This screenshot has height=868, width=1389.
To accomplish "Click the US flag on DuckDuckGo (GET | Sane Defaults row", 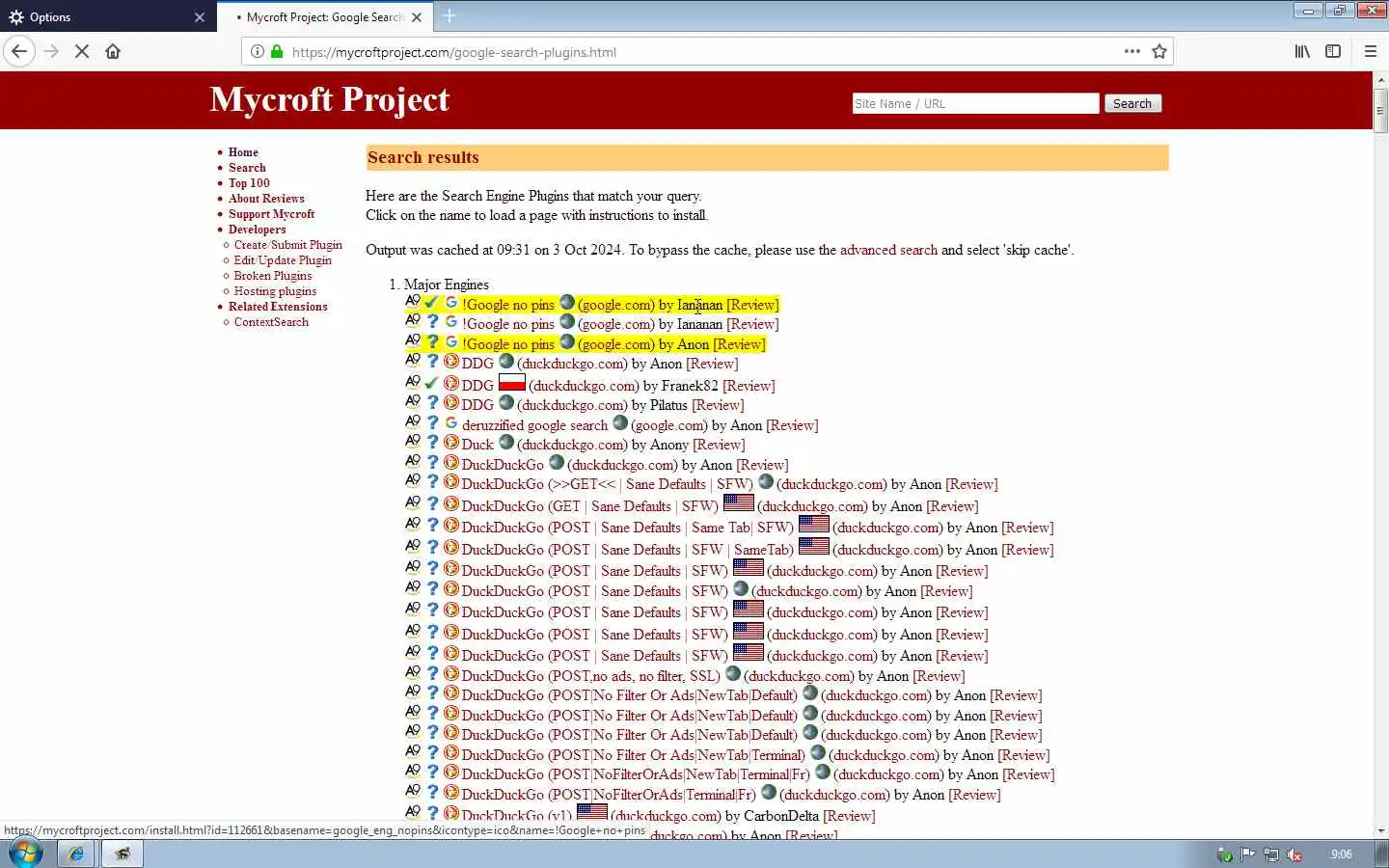I will pyautogui.click(x=738, y=502).
